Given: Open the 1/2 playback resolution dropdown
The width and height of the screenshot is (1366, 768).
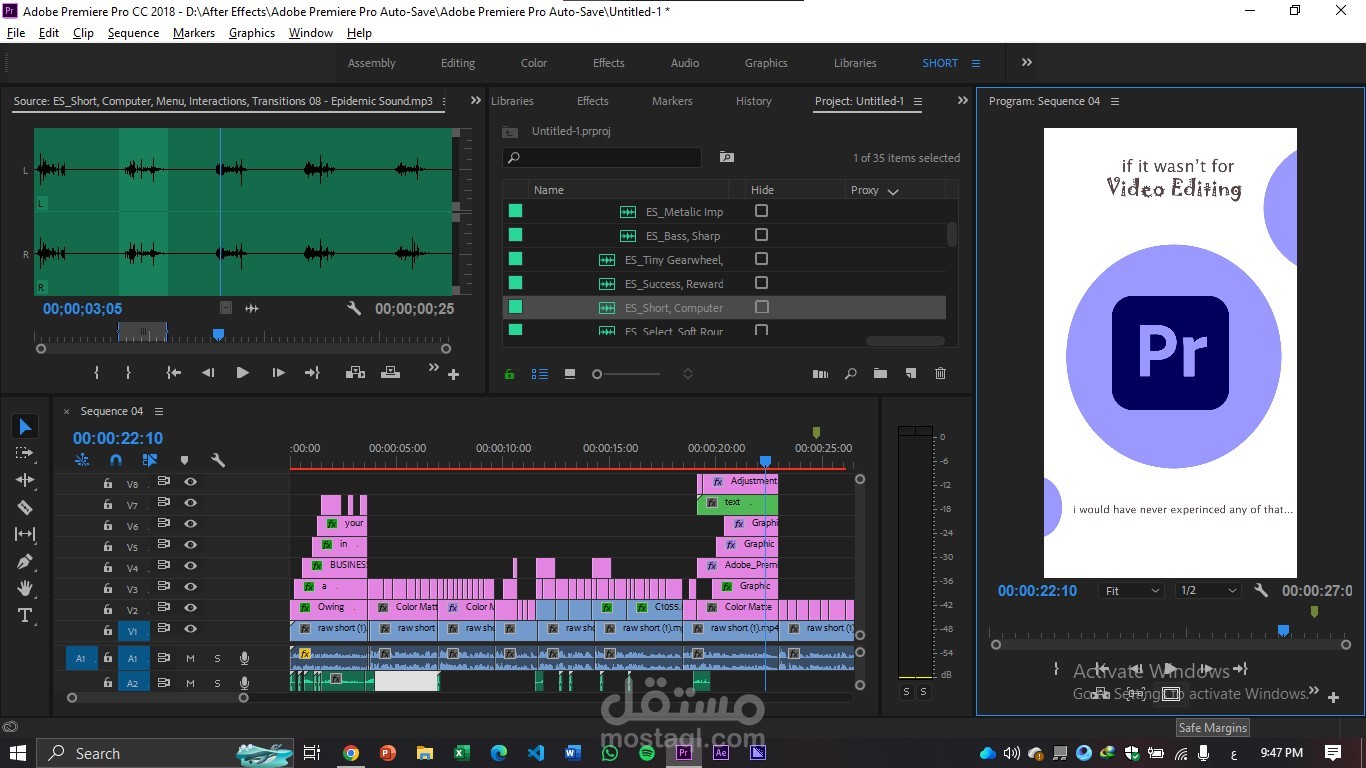Looking at the screenshot, I should click(1208, 591).
